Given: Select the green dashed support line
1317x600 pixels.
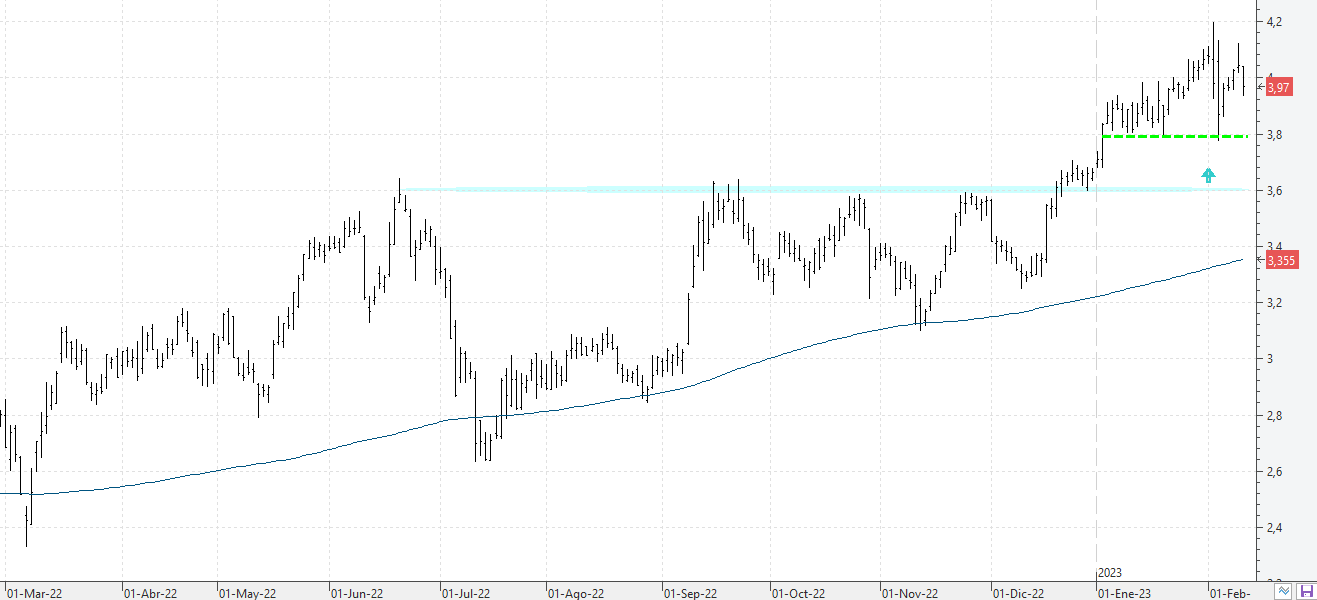Looking at the screenshot, I should point(1174,136).
